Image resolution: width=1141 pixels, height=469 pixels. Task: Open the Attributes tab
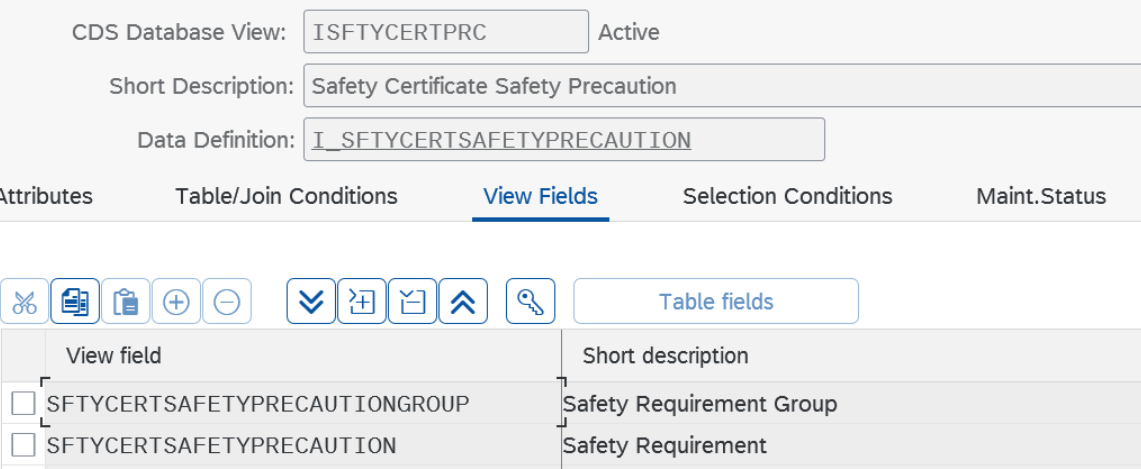pyautogui.click(x=45, y=196)
